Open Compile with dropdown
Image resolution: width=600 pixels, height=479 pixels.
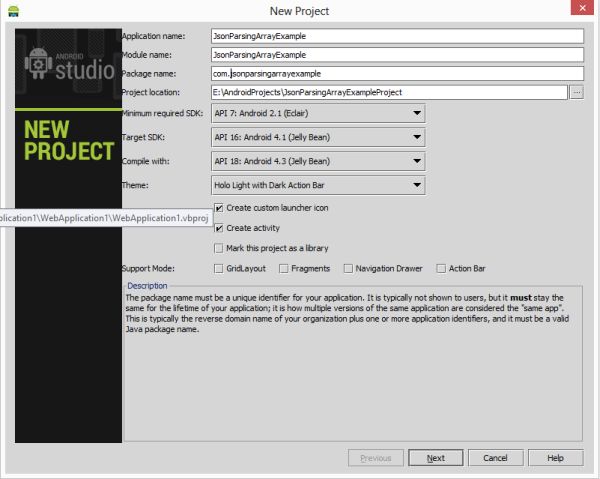[318, 161]
